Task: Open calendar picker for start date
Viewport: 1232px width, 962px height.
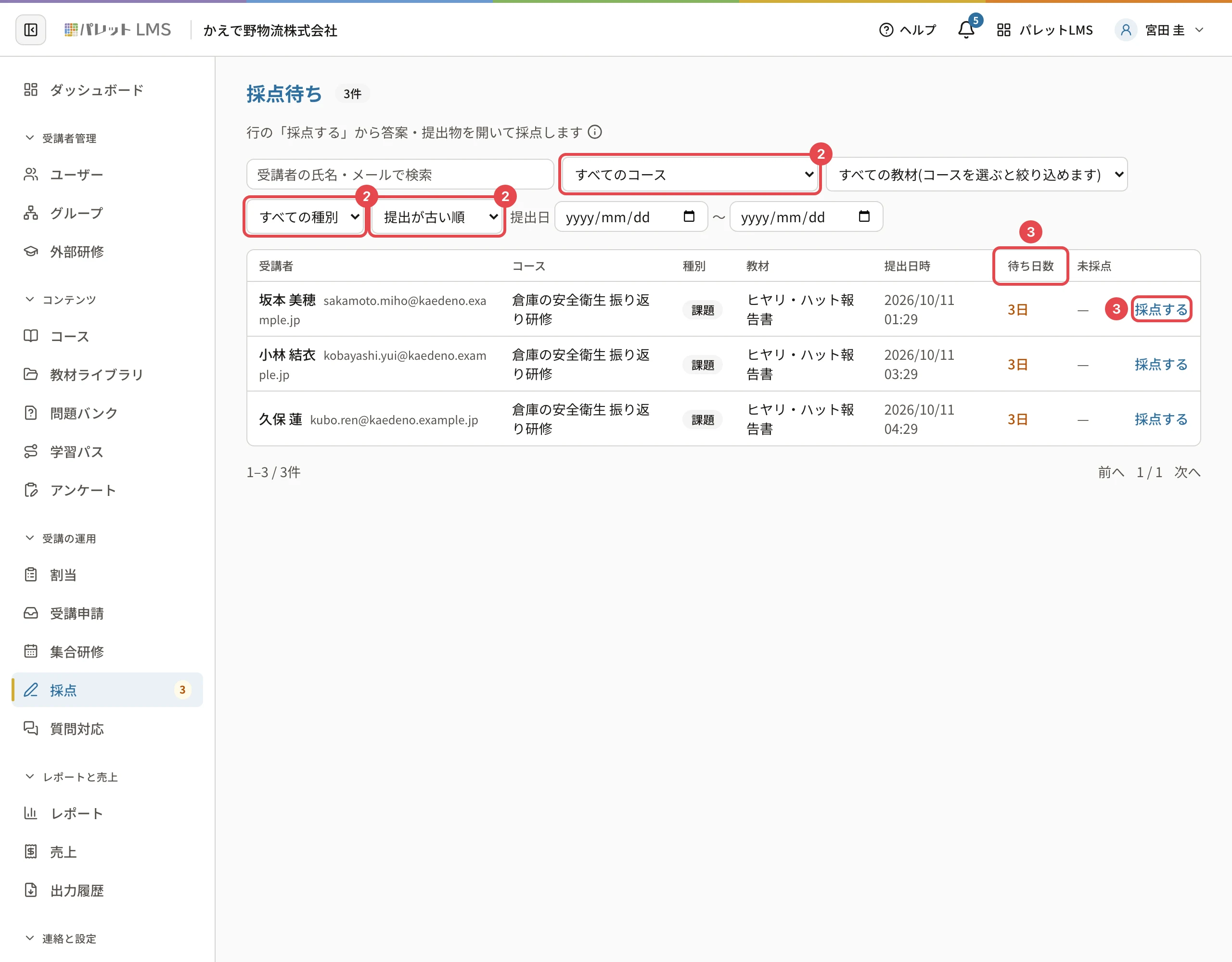Action: coord(689,216)
